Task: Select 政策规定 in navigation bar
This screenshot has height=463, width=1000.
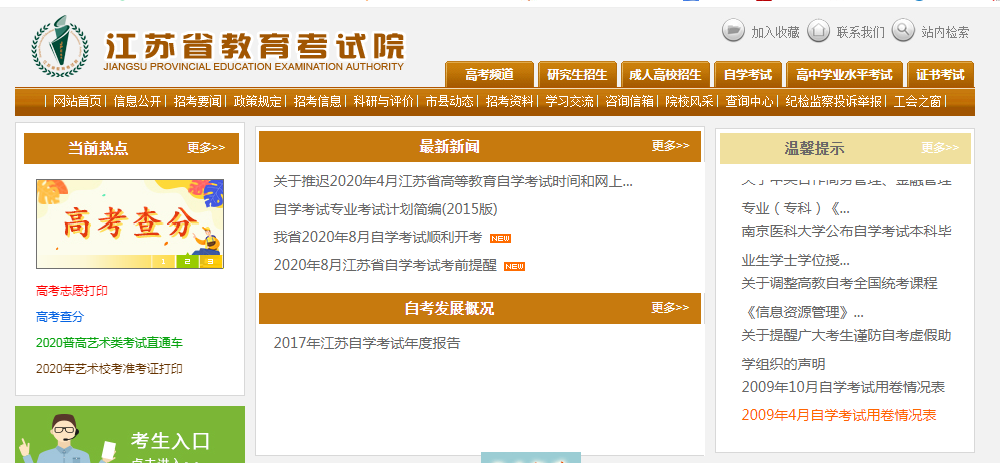Action: 258,101
